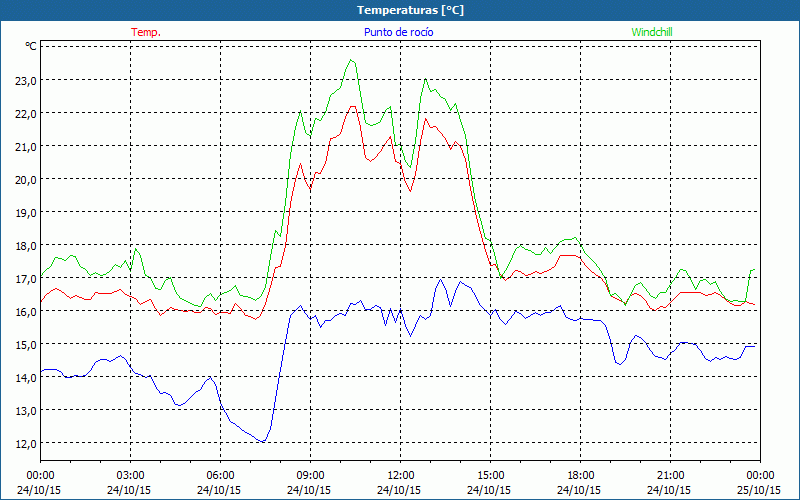Click the 22,0 y-axis value

[x=27, y=114]
